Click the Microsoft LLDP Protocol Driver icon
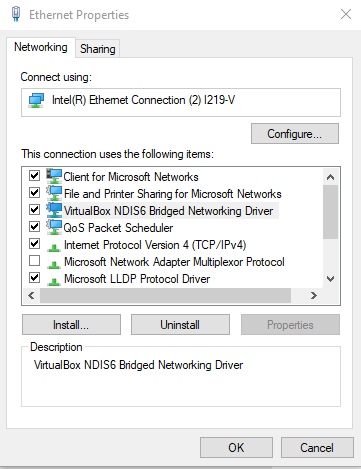361x469 pixels. tap(54, 281)
